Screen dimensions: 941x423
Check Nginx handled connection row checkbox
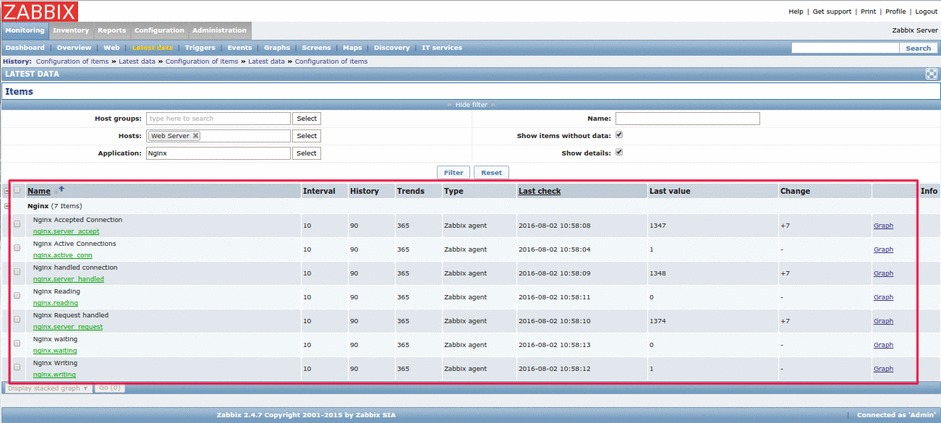click(x=17, y=271)
